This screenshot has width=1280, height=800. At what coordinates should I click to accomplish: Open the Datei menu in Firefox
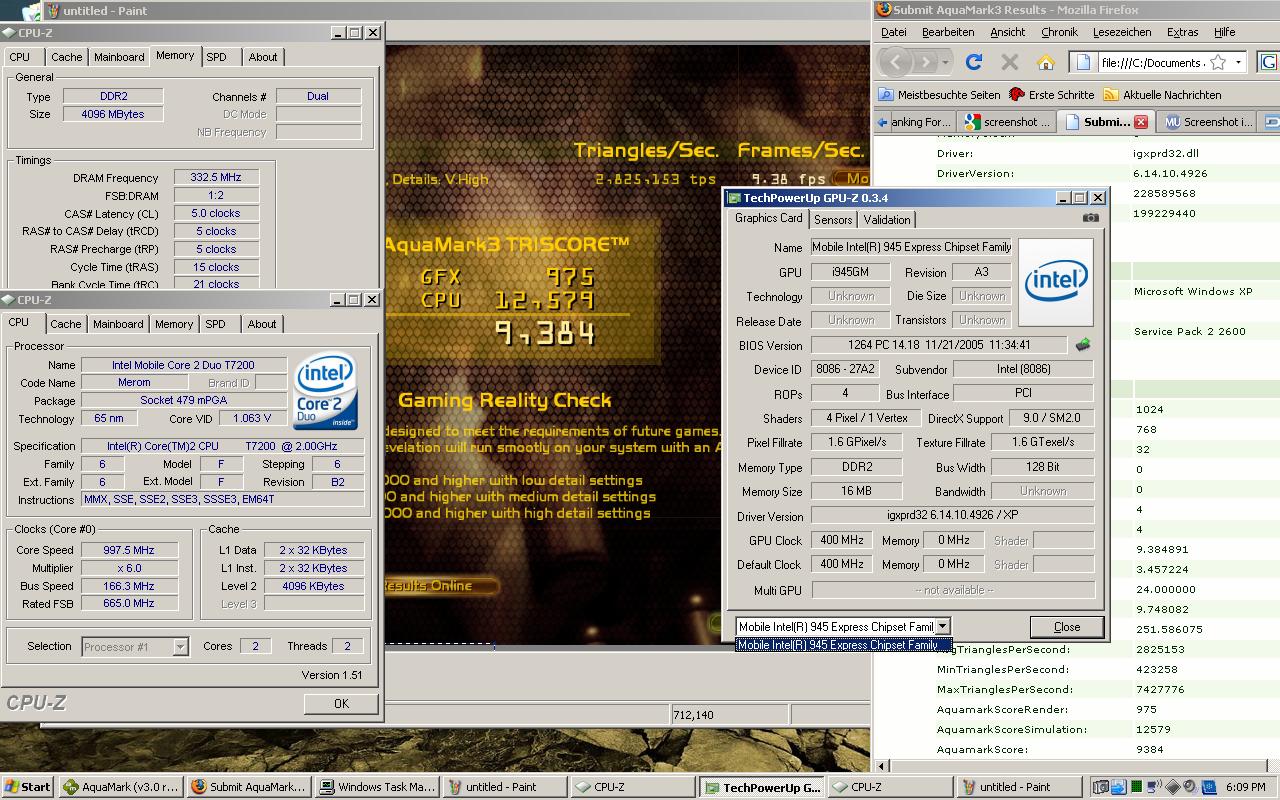coord(893,32)
